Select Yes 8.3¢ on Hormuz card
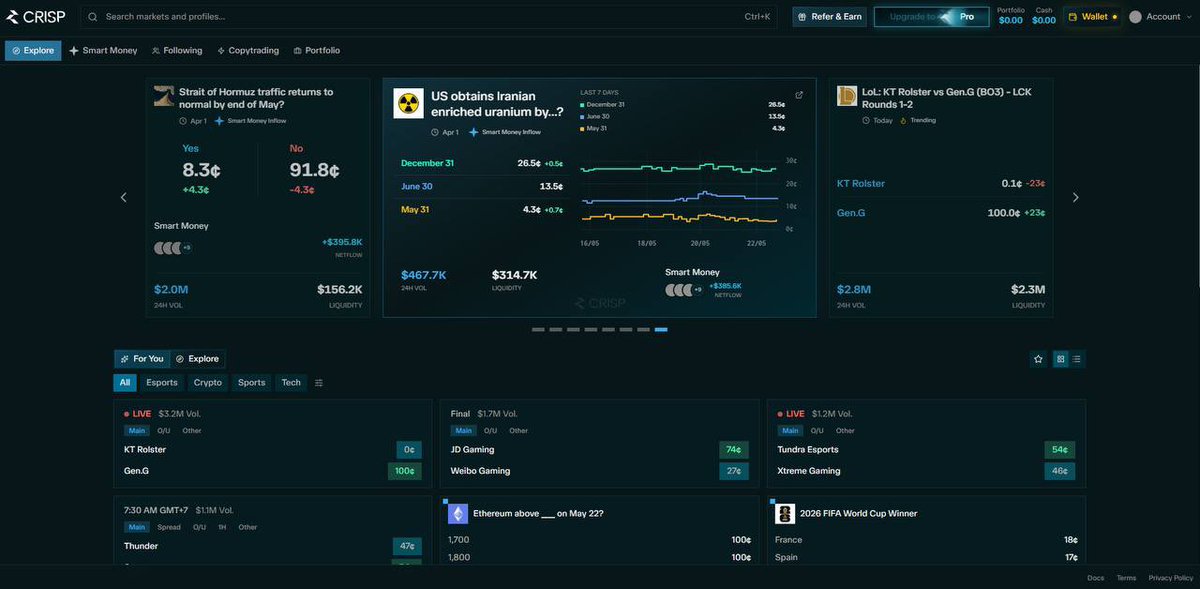 coord(202,169)
